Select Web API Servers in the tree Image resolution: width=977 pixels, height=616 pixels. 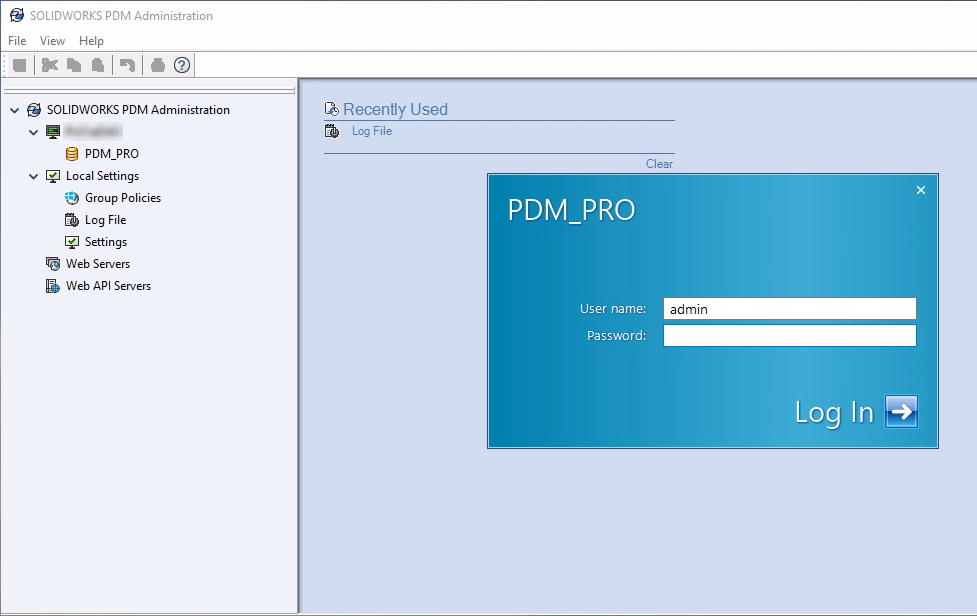[x=108, y=286]
